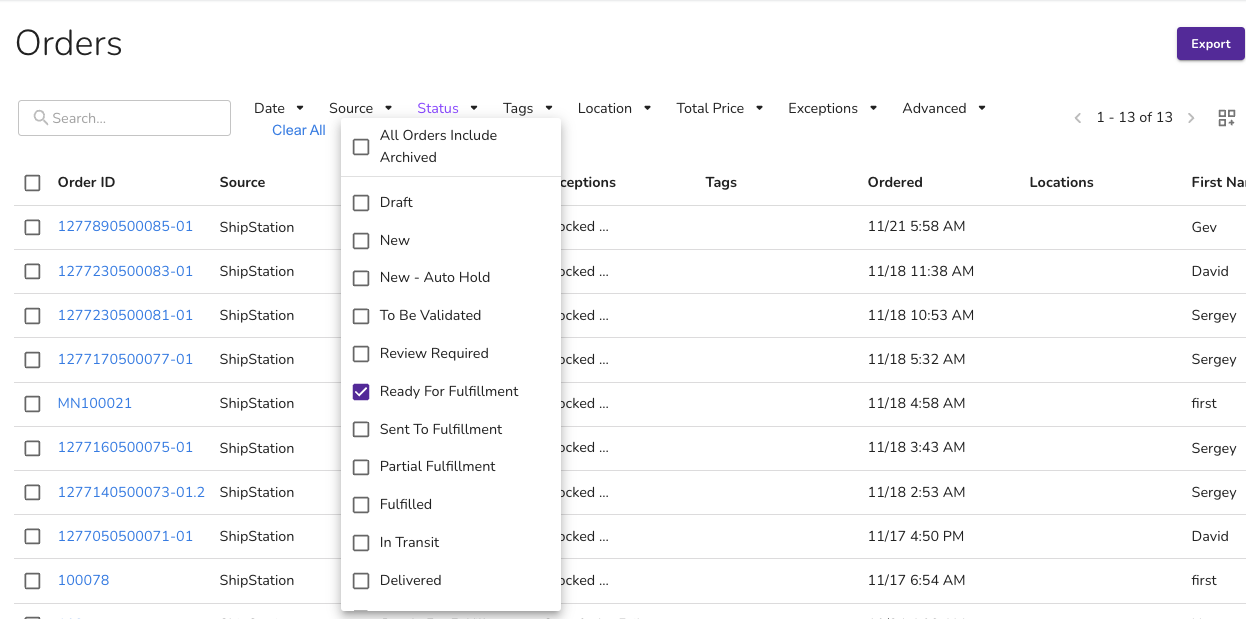Check the Delivered status box

coord(361,580)
